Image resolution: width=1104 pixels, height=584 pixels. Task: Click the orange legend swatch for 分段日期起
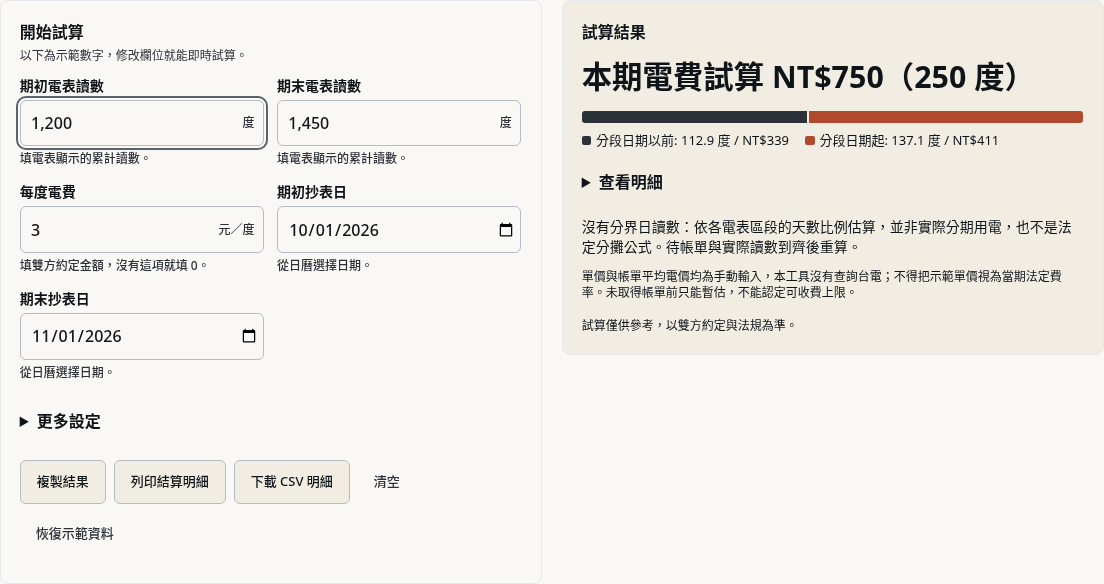[x=810, y=141]
